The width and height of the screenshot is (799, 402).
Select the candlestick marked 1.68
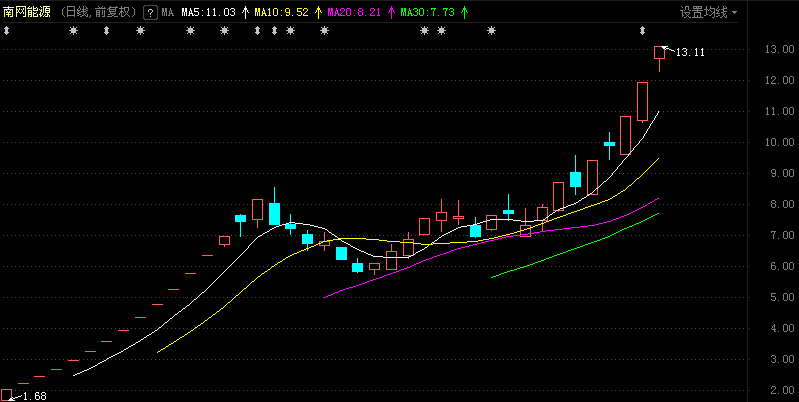(x=6, y=395)
